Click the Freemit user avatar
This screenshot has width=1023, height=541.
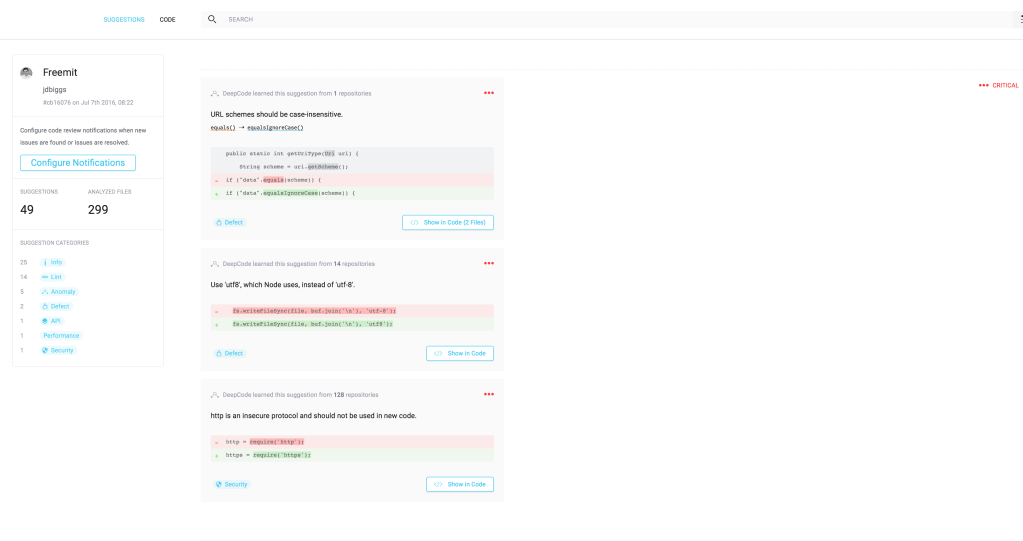26,72
